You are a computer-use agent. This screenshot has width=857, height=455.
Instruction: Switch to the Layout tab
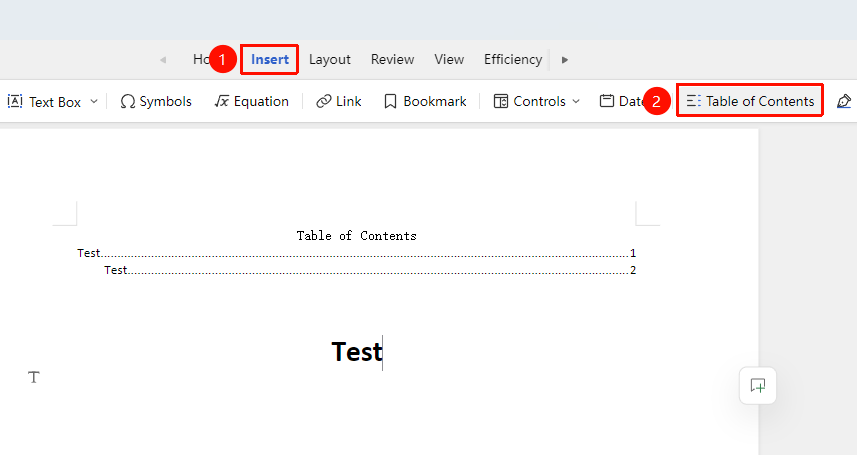(x=330, y=59)
